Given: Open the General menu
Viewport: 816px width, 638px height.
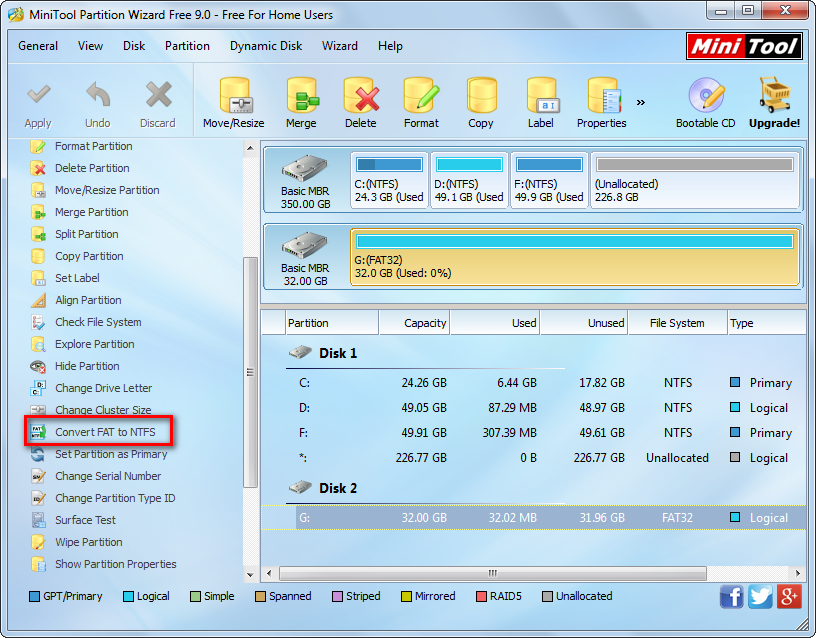Looking at the screenshot, I should point(37,46).
